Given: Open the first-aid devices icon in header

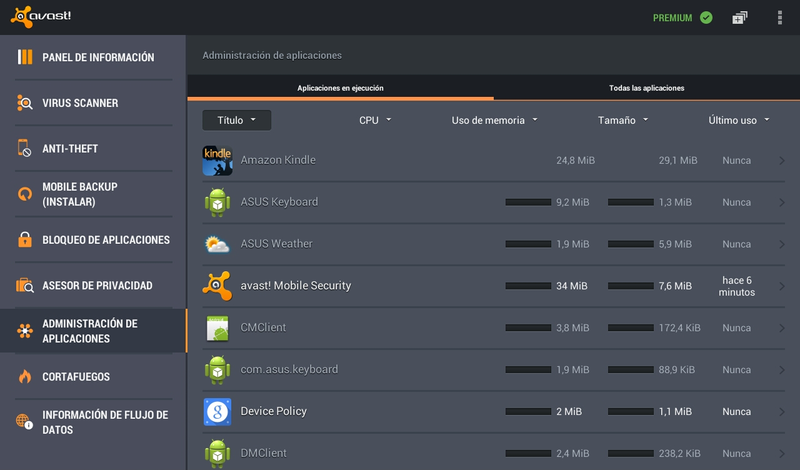Looking at the screenshot, I should 740,18.
